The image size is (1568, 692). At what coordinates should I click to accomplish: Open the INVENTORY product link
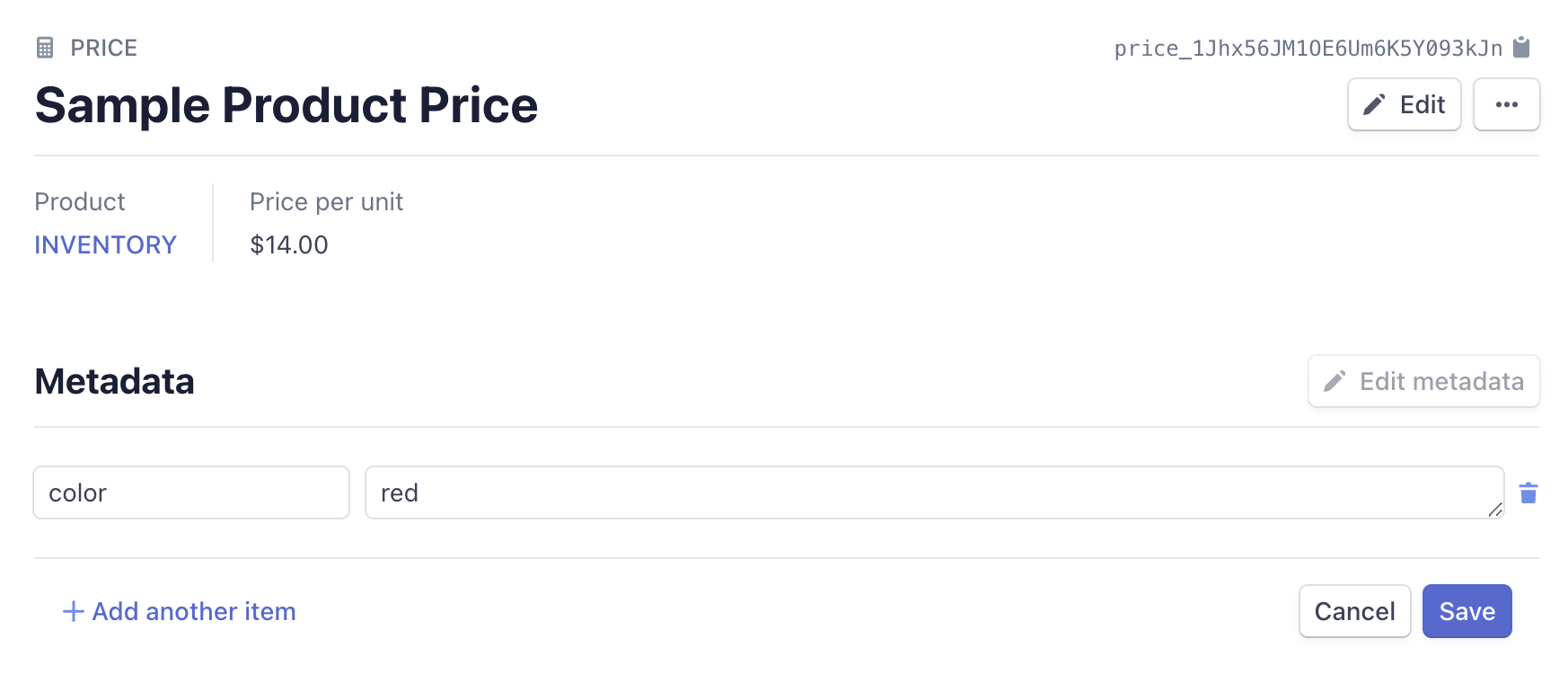(105, 244)
